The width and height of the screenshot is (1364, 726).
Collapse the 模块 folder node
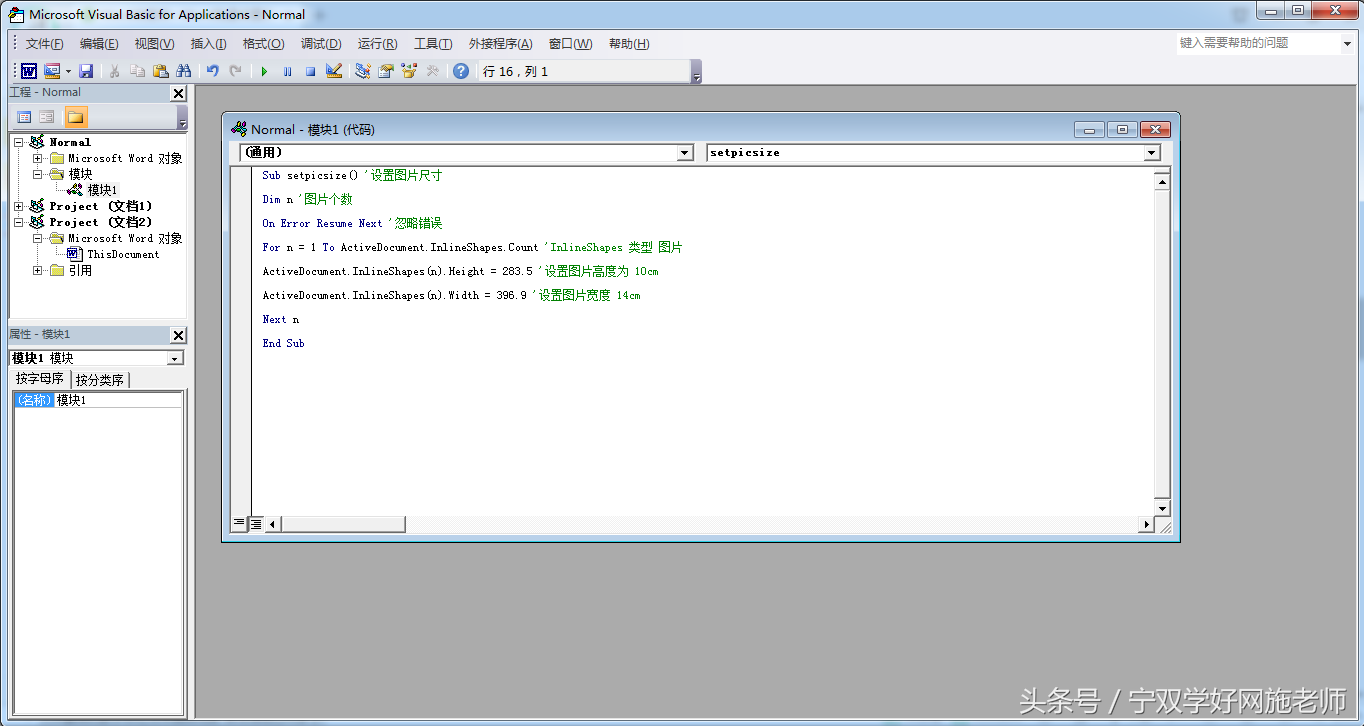tap(38, 174)
